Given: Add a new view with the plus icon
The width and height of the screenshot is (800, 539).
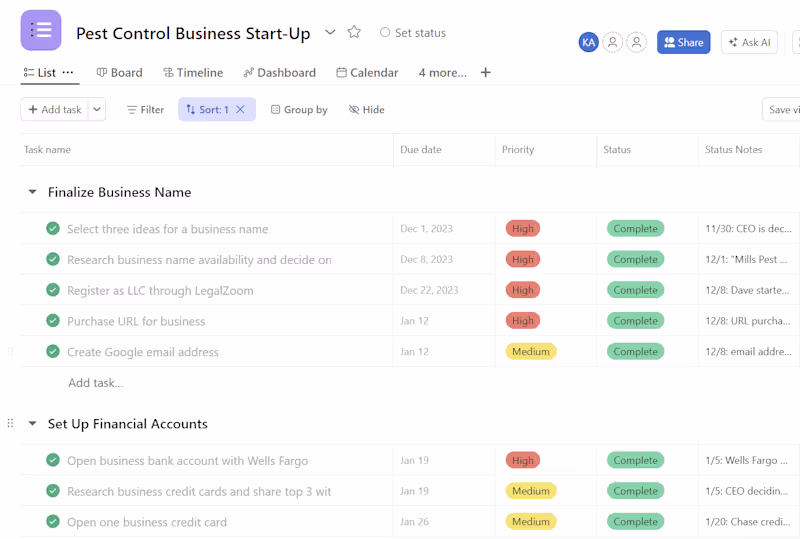Looking at the screenshot, I should coord(486,73).
